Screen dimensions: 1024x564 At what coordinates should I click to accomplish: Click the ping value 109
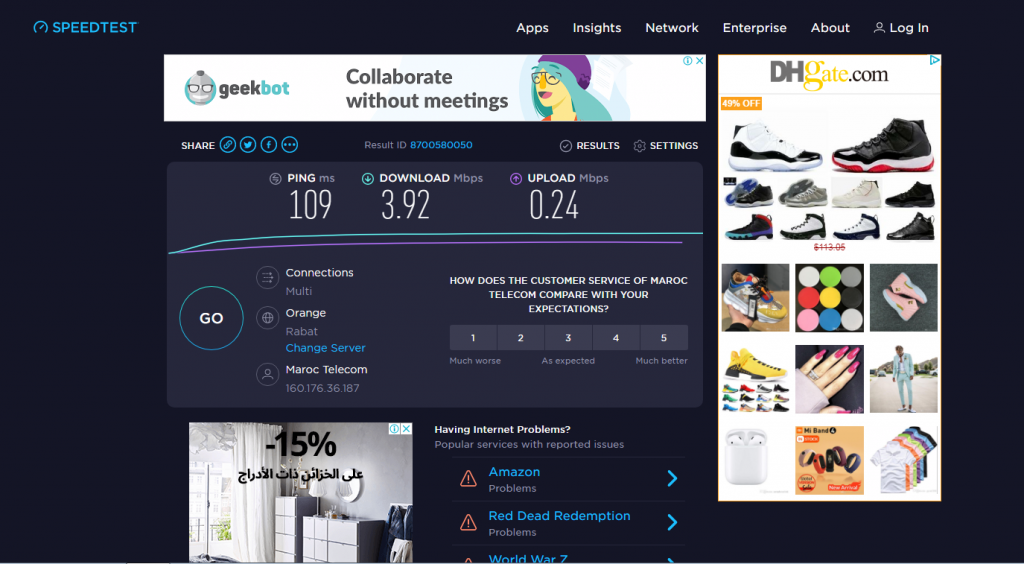310,205
